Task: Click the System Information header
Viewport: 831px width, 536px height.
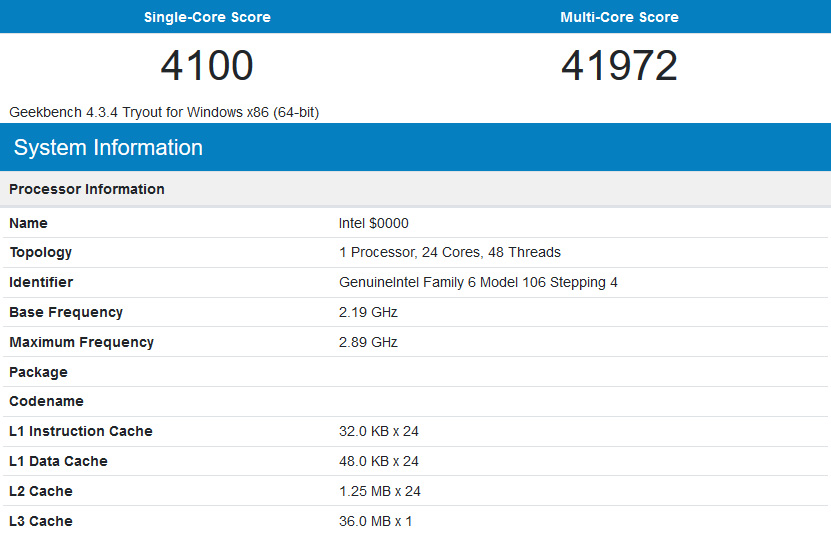Action: (108, 147)
